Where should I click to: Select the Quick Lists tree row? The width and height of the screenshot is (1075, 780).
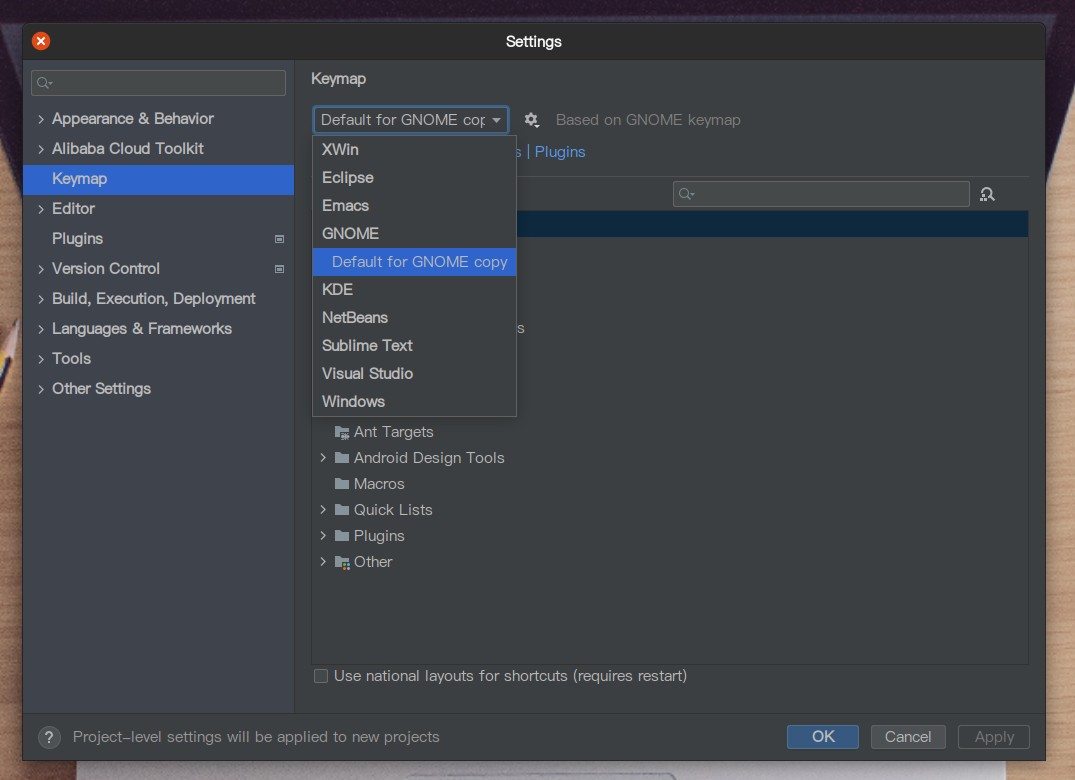670,510
